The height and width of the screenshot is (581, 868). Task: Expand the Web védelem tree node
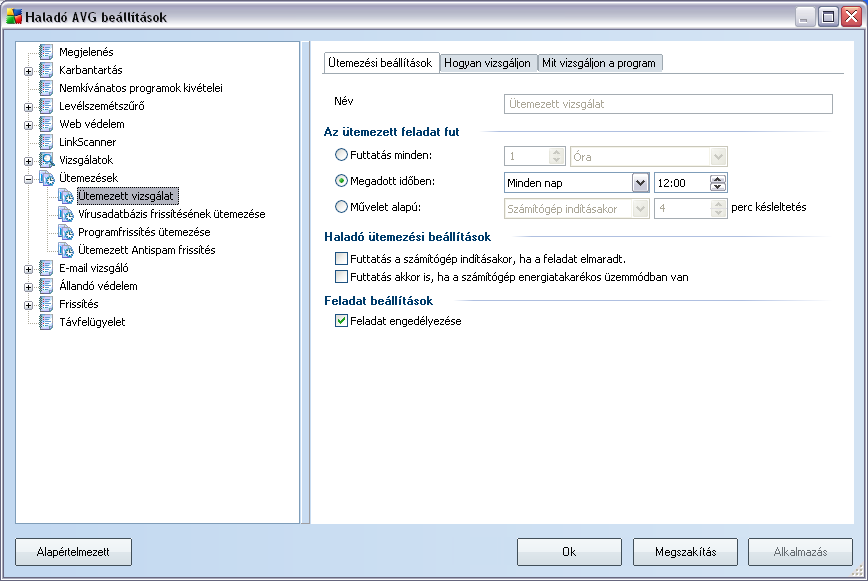pos(29,125)
